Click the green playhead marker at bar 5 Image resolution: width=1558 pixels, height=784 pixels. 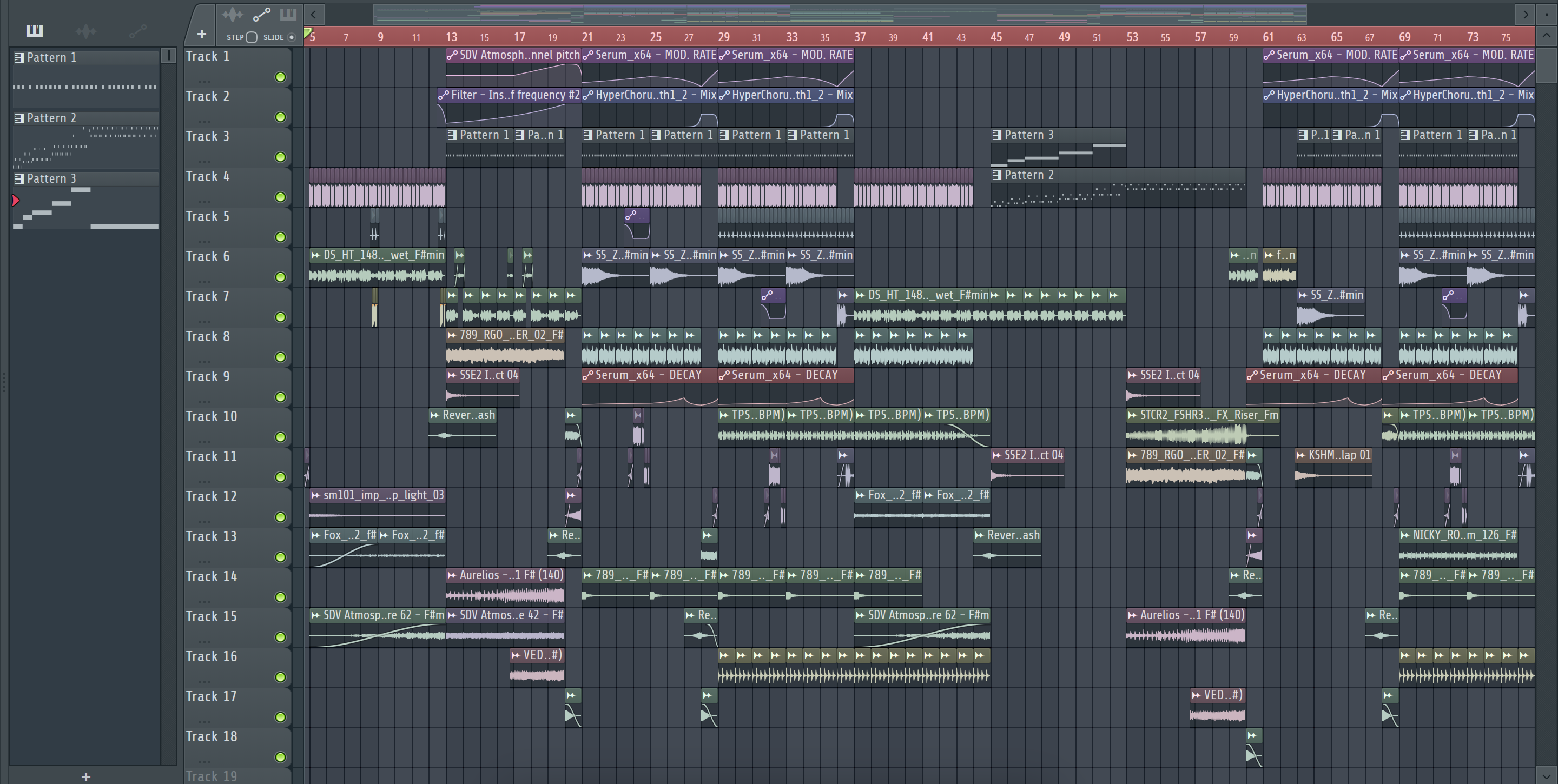pyautogui.click(x=307, y=32)
